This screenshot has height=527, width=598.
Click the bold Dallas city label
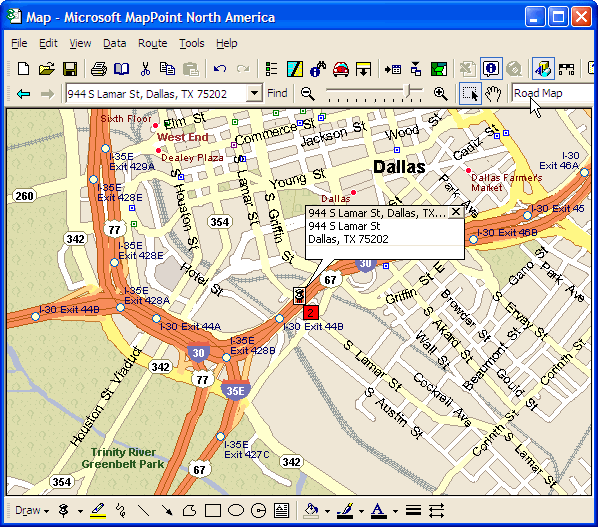(x=399, y=167)
